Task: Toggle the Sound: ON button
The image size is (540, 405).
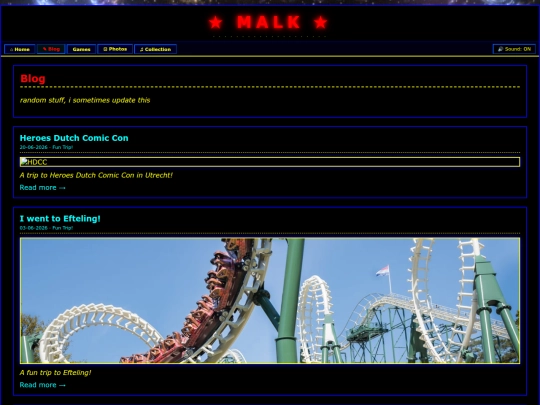Action: [x=514, y=49]
